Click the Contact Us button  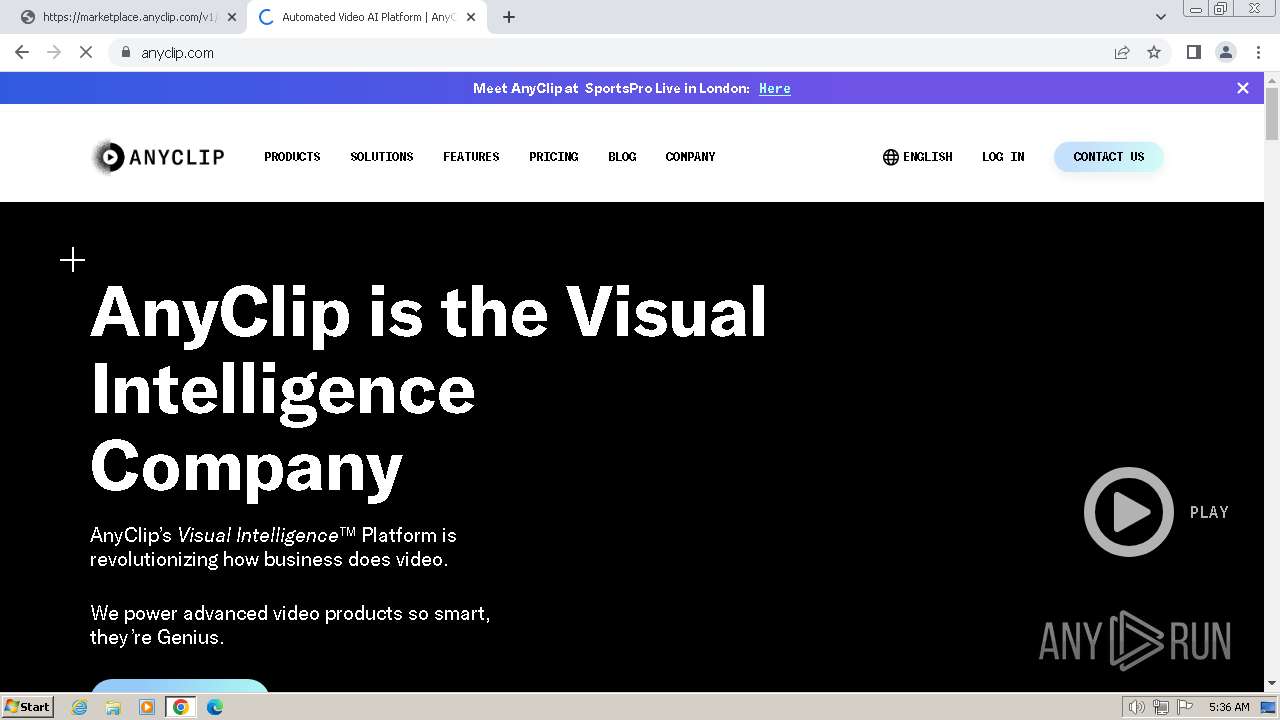point(1108,157)
